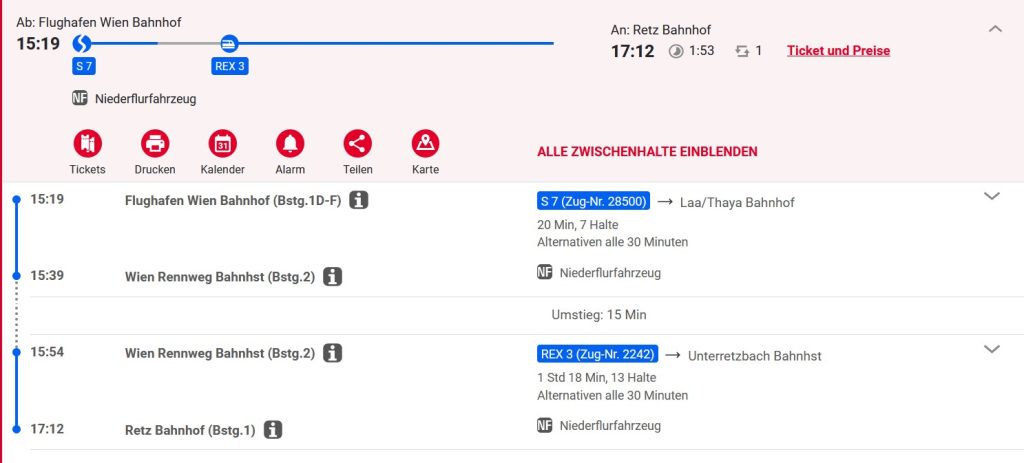Click info icon next to Retz Bahnhof
The image size is (1024, 463).
point(273,430)
